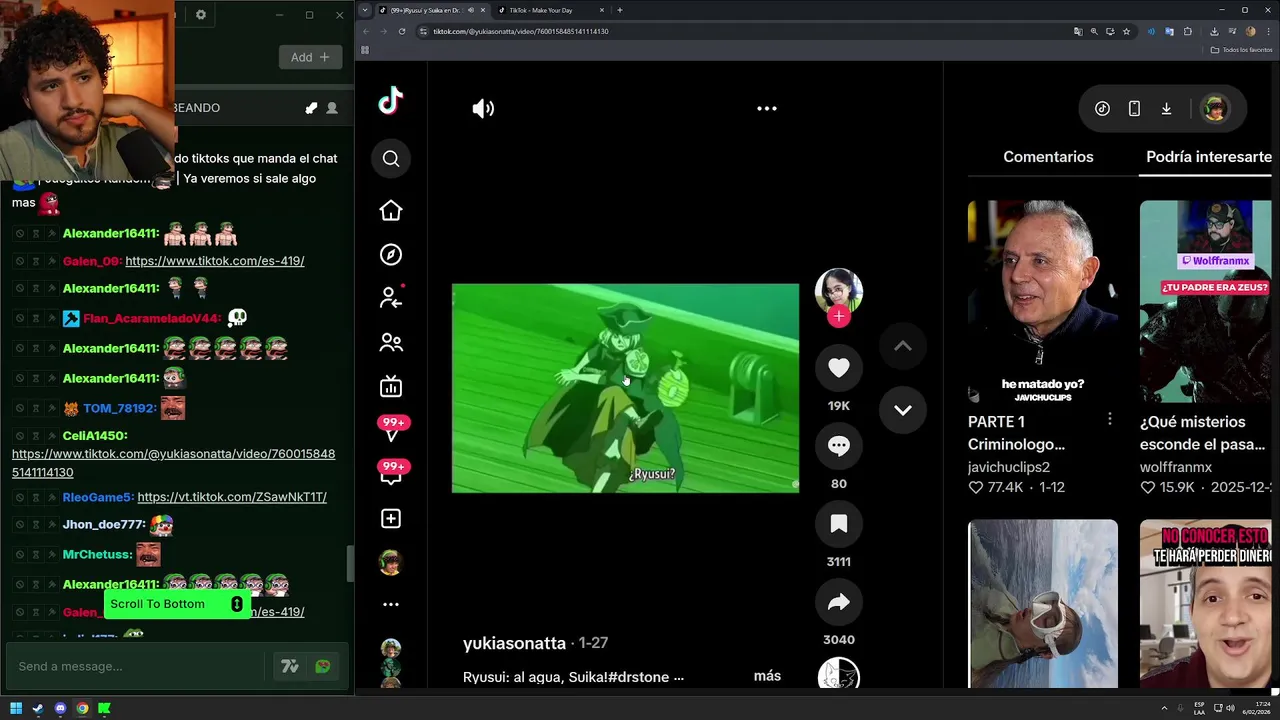Open the 7TV emote picker icon

click(290, 666)
